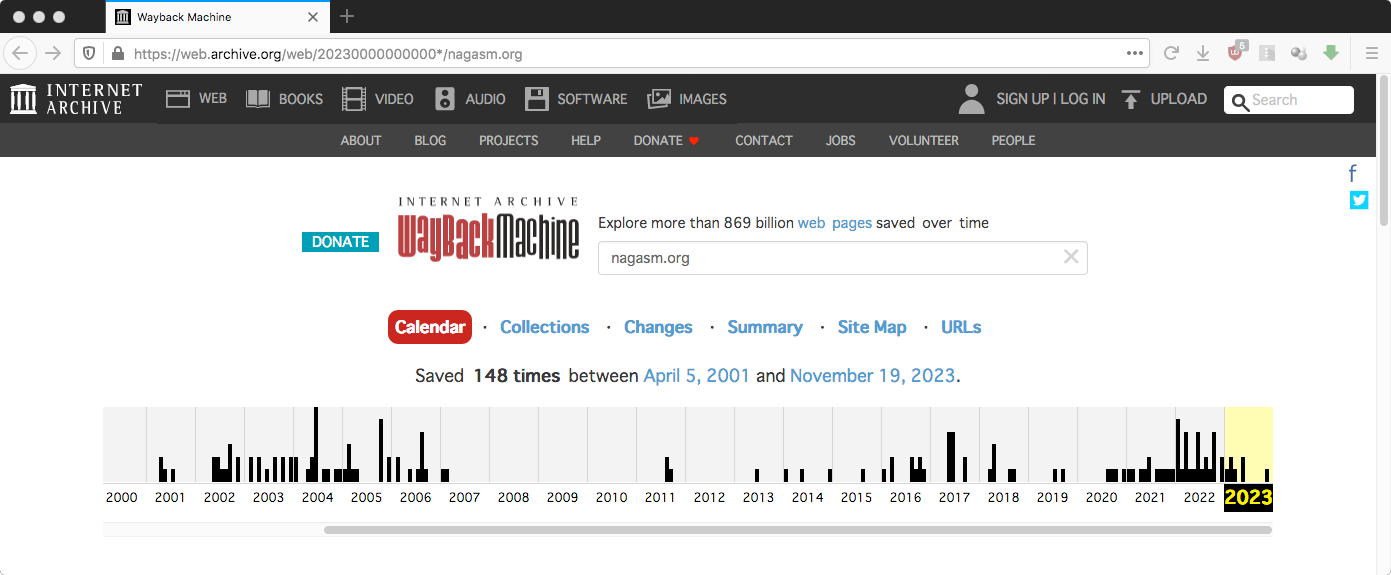Click the user account avatar icon

pos(971,99)
